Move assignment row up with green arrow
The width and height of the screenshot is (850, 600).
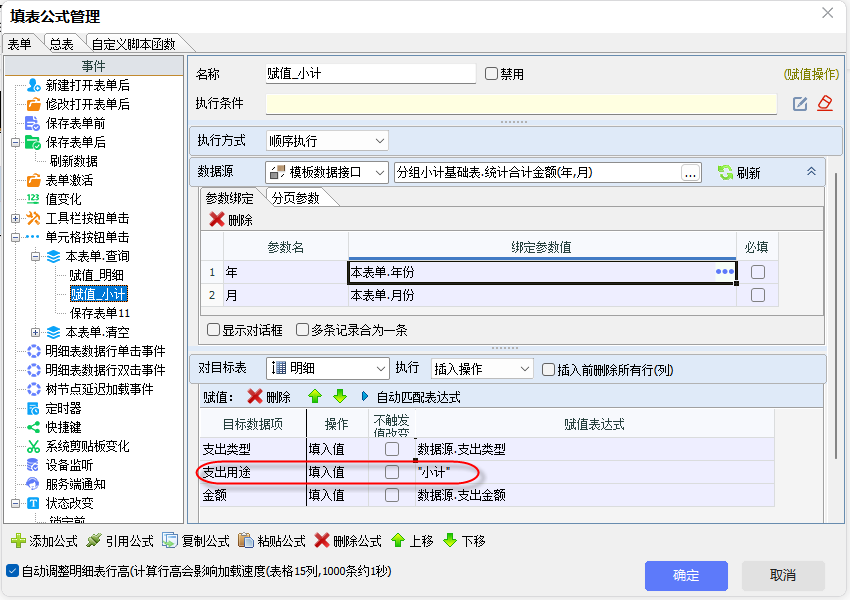coord(315,397)
